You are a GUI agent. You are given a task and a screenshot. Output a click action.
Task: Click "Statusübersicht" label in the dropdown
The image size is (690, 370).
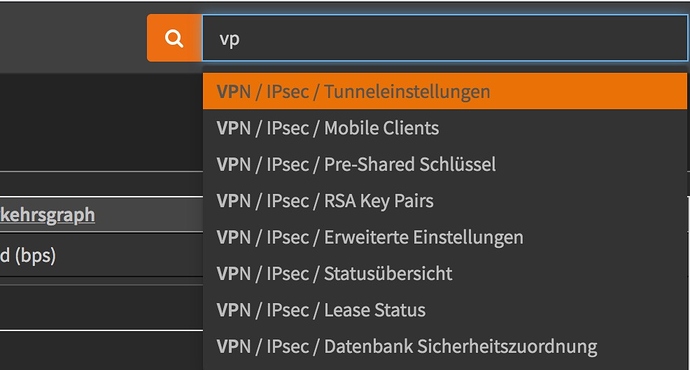tap(388, 274)
